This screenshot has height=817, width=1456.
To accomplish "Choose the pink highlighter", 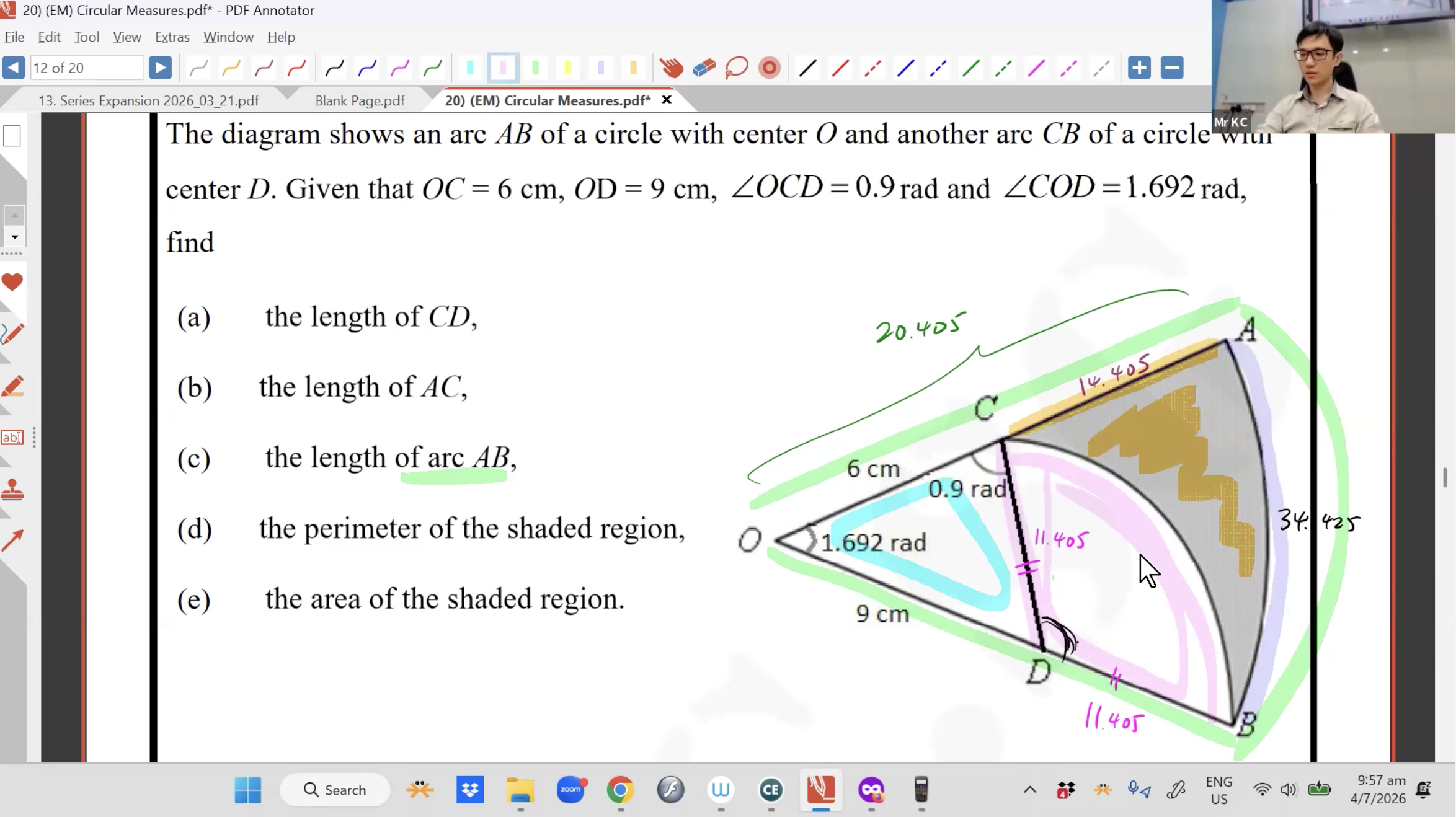I will 503,68.
